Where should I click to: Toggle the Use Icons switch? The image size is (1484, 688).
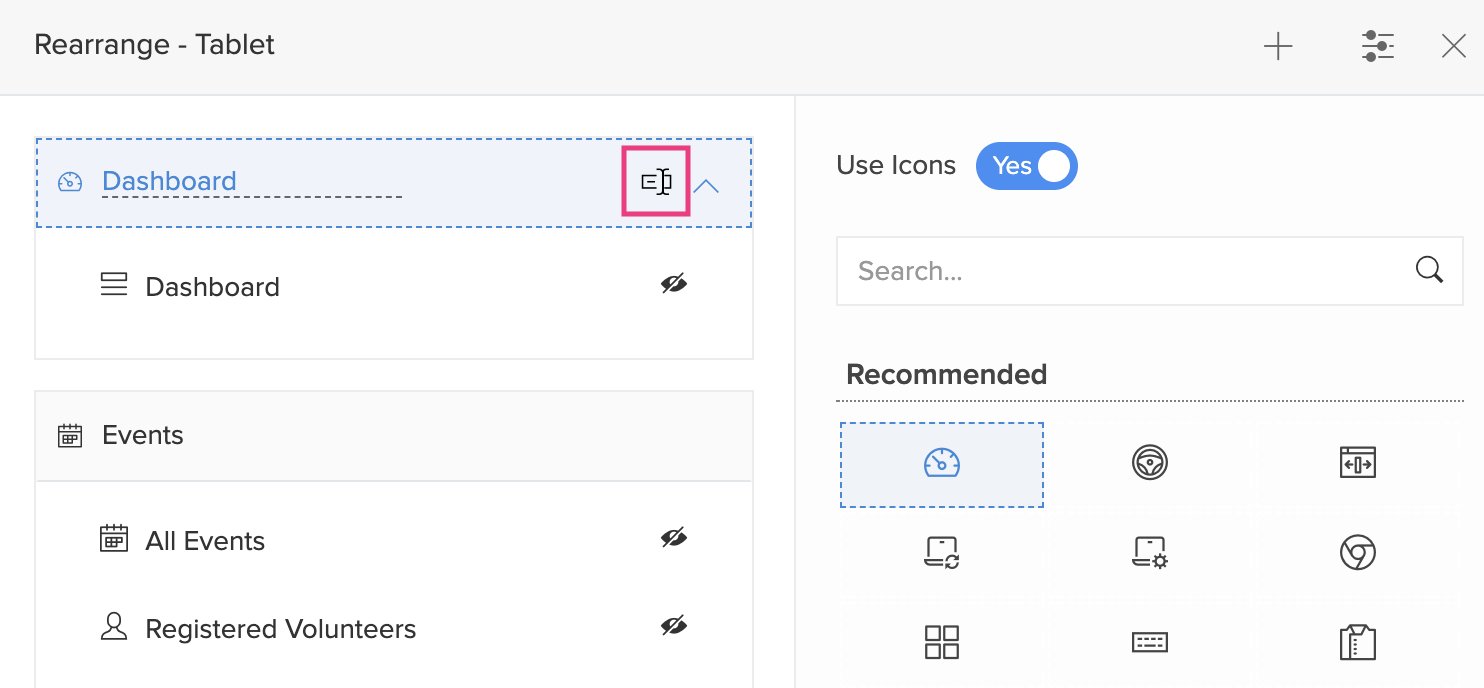(x=1027, y=166)
